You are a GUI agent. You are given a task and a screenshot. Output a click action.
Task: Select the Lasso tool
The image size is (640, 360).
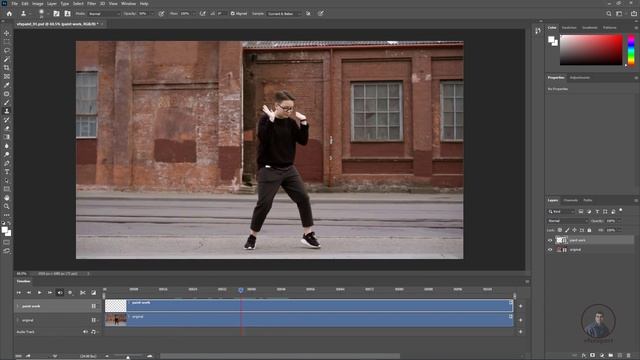tap(7, 51)
